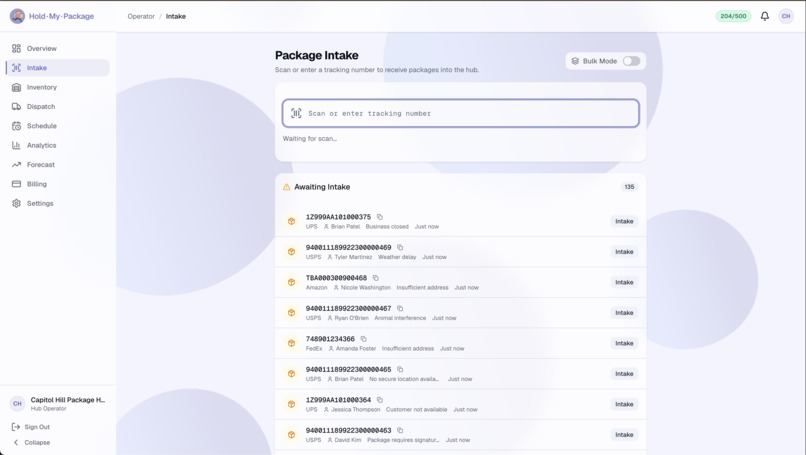Copy tracking number 1Z999AA101000364
The height and width of the screenshot is (455, 806).
pyautogui.click(x=380, y=400)
